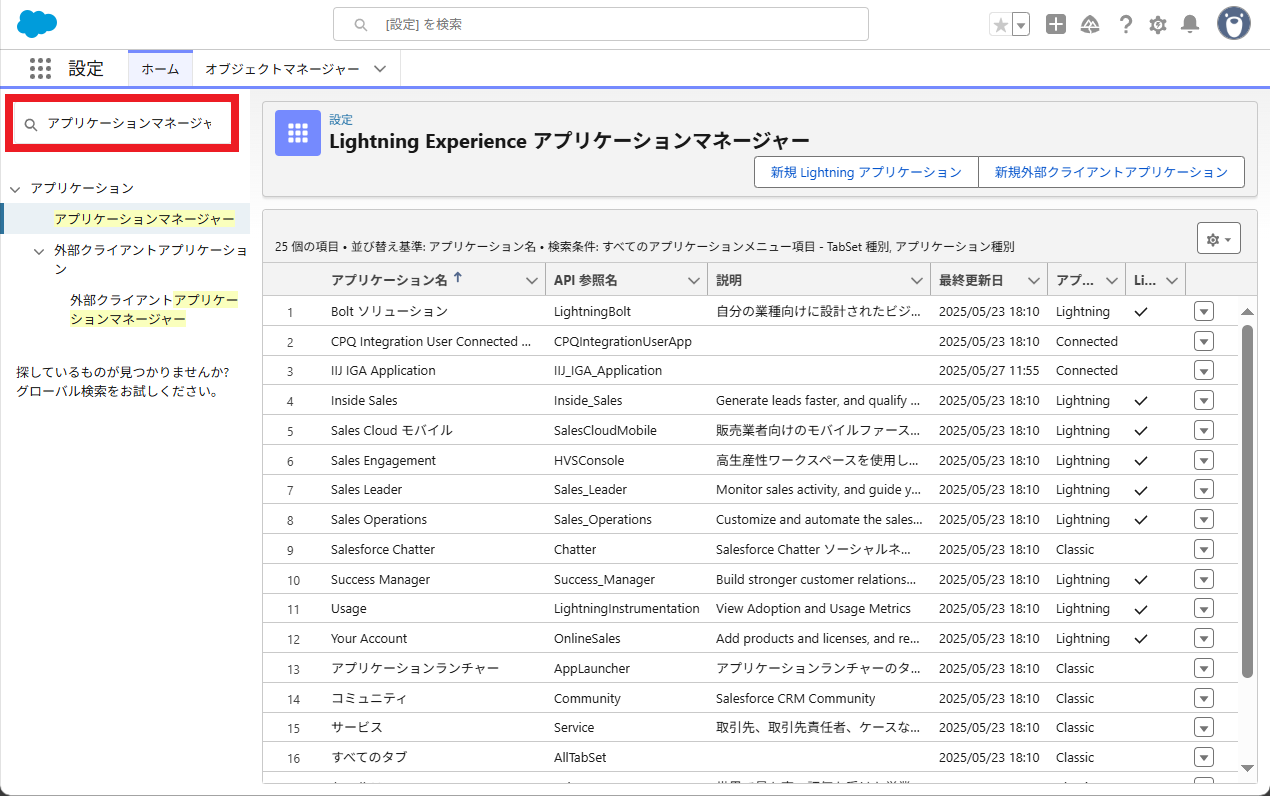View user profile avatar
This screenshot has height=796, width=1270.
(1233, 24)
